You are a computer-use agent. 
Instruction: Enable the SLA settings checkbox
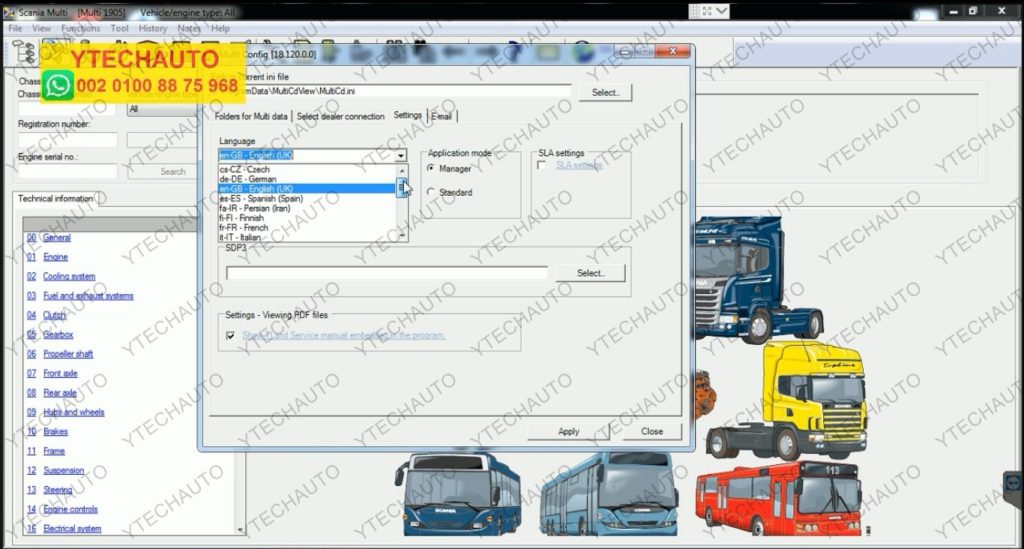click(542, 166)
